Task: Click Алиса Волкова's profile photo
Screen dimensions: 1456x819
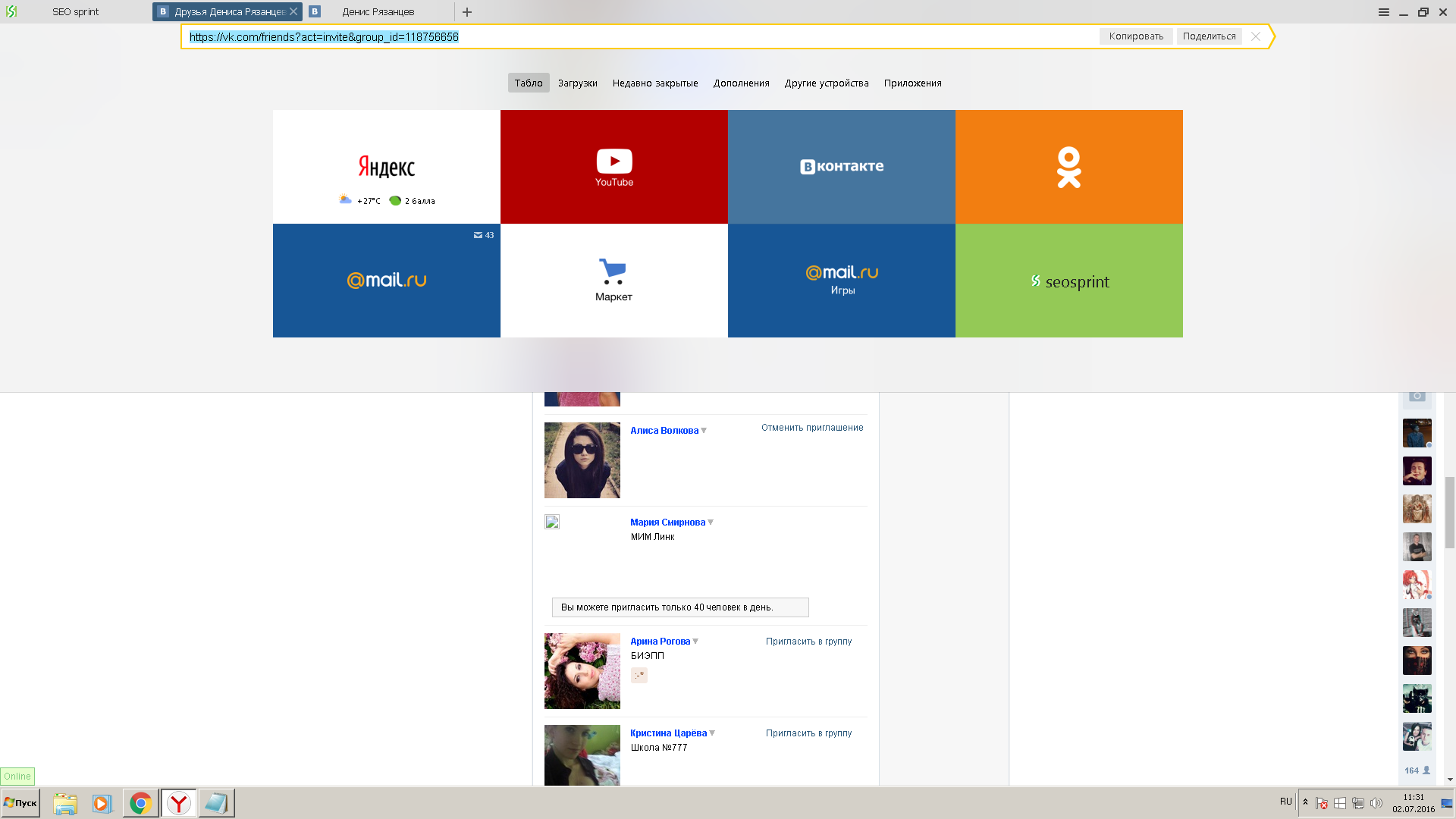Action: [x=582, y=460]
